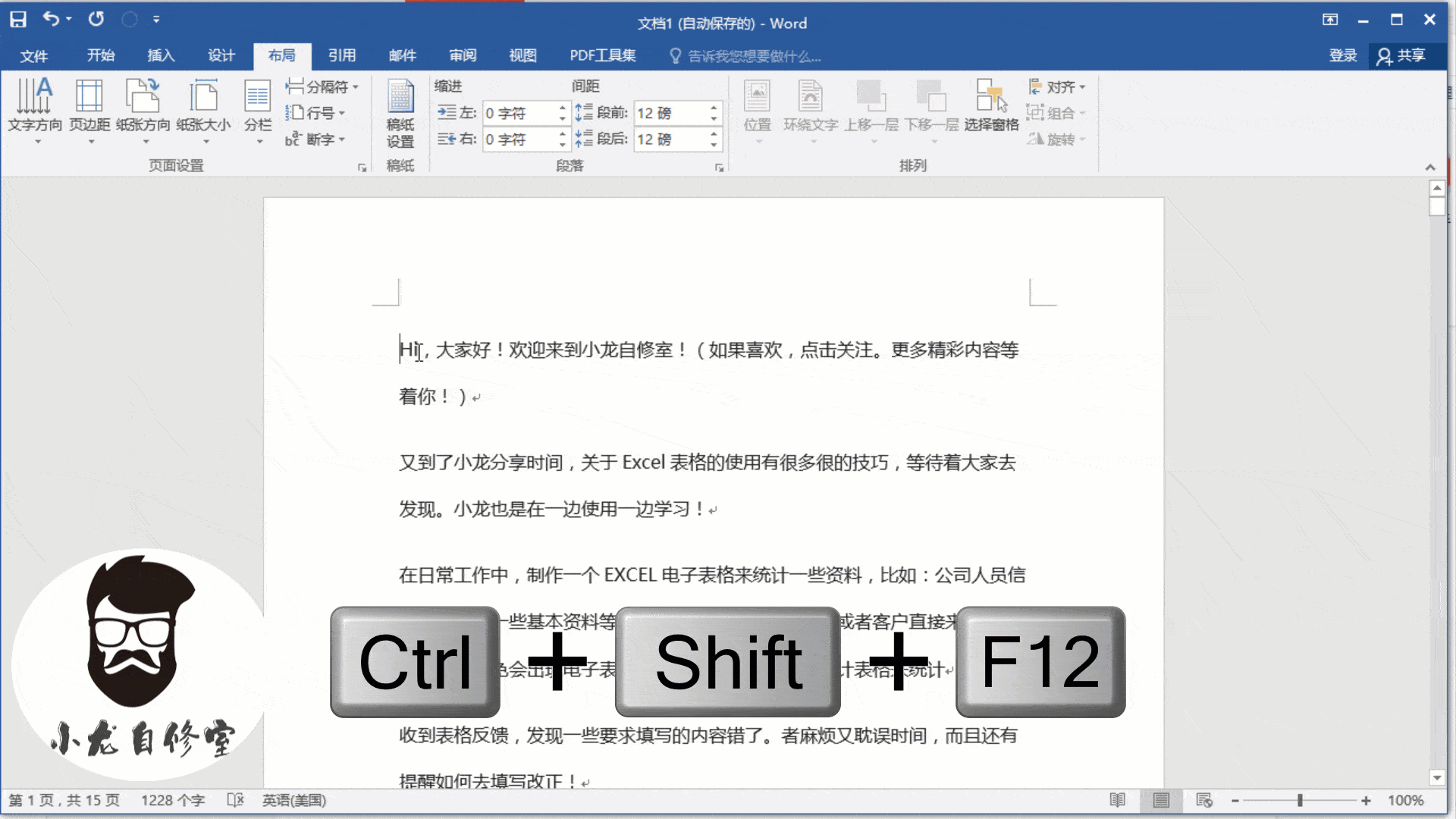Click the 下移一层 send backward tool
This screenshot has width=1456, height=819.
click(x=932, y=111)
